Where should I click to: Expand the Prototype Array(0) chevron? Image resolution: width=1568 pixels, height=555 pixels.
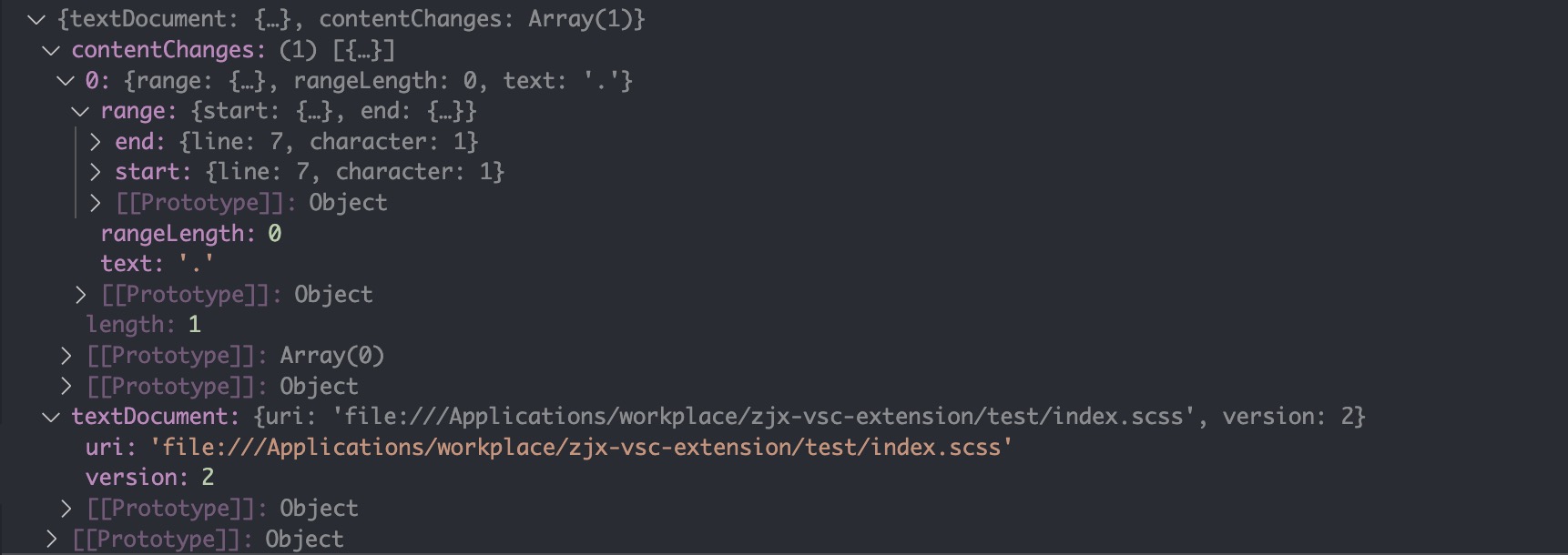[x=66, y=356]
